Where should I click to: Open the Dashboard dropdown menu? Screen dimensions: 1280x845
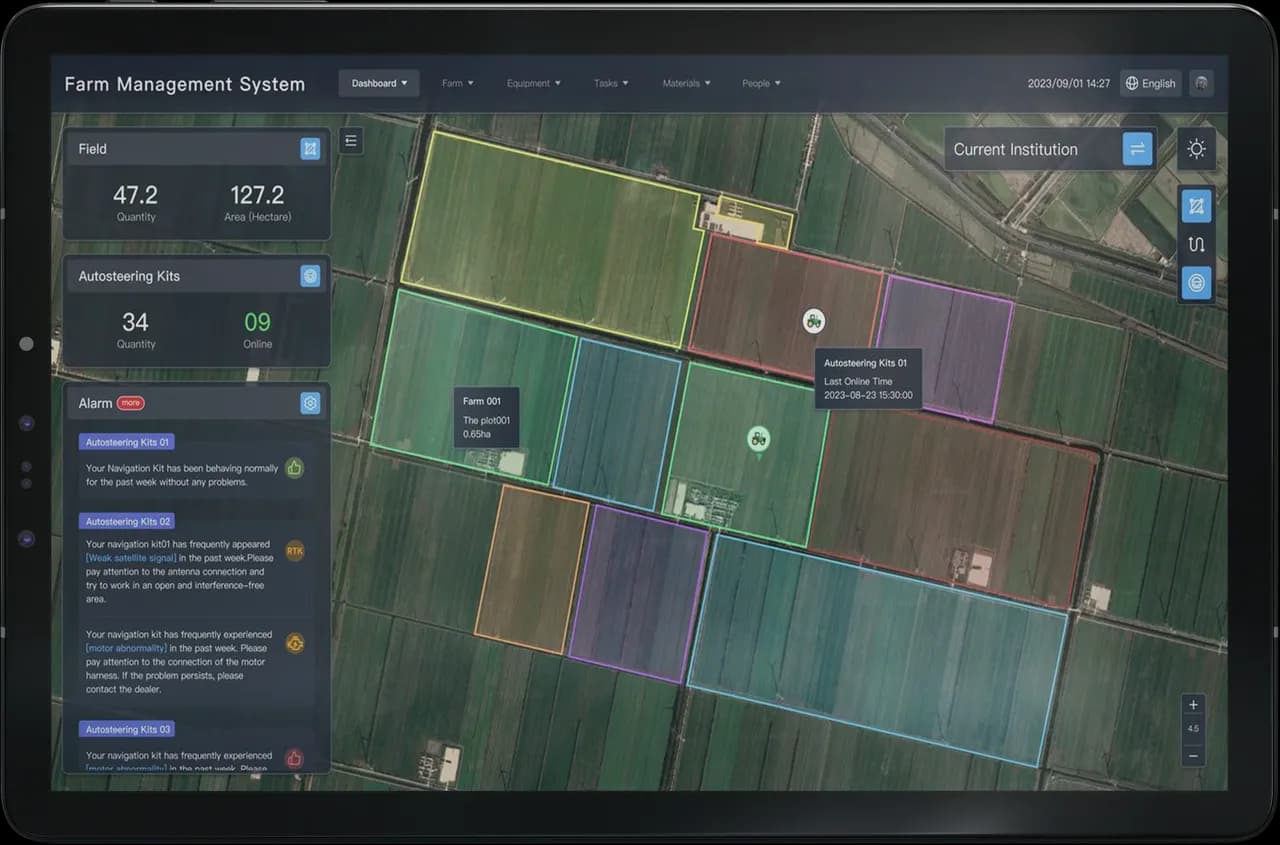(379, 83)
